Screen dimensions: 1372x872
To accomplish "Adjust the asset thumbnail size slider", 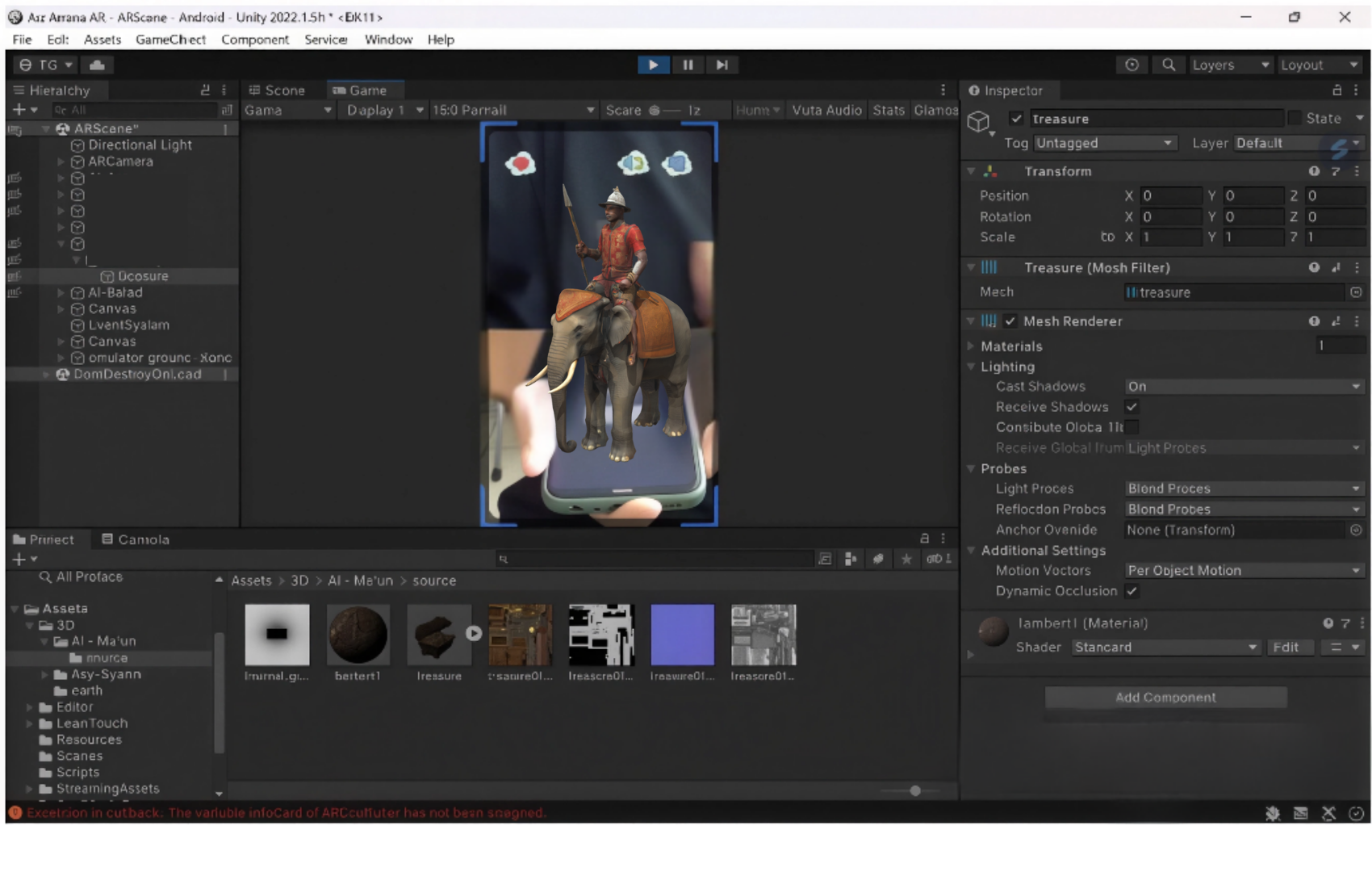I will (x=914, y=790).
